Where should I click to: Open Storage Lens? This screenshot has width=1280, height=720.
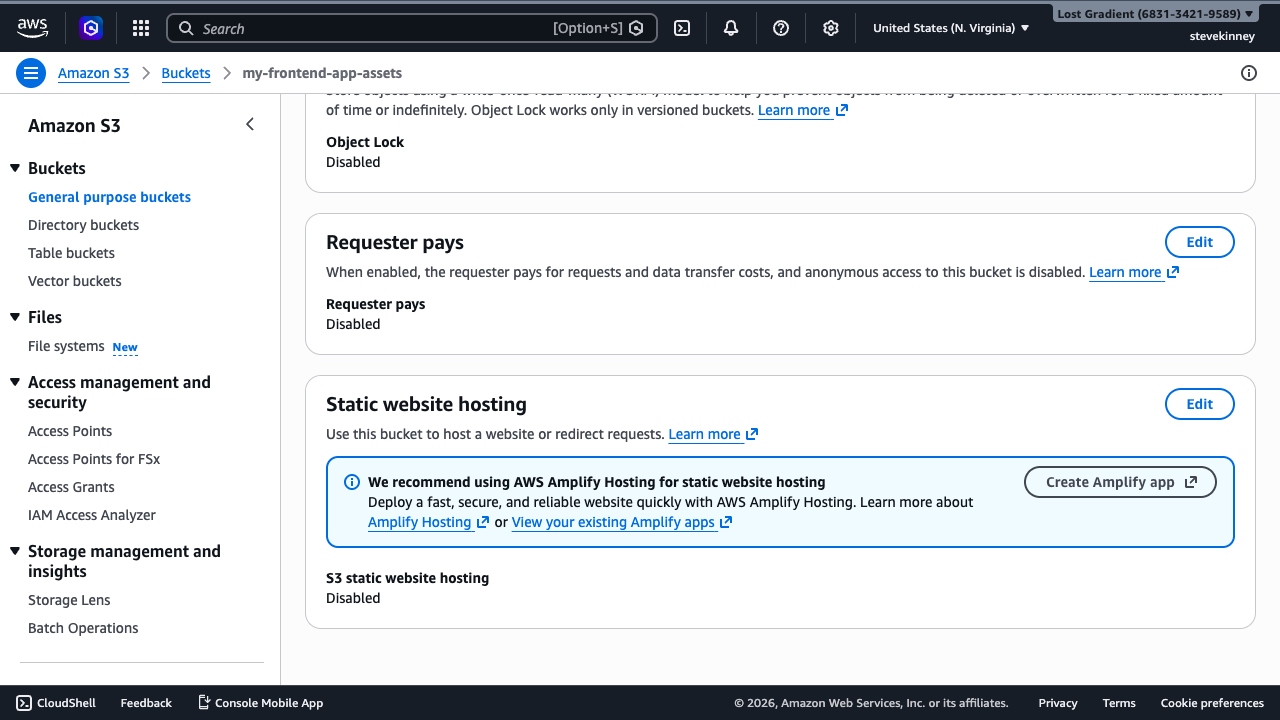coord(69,600)
